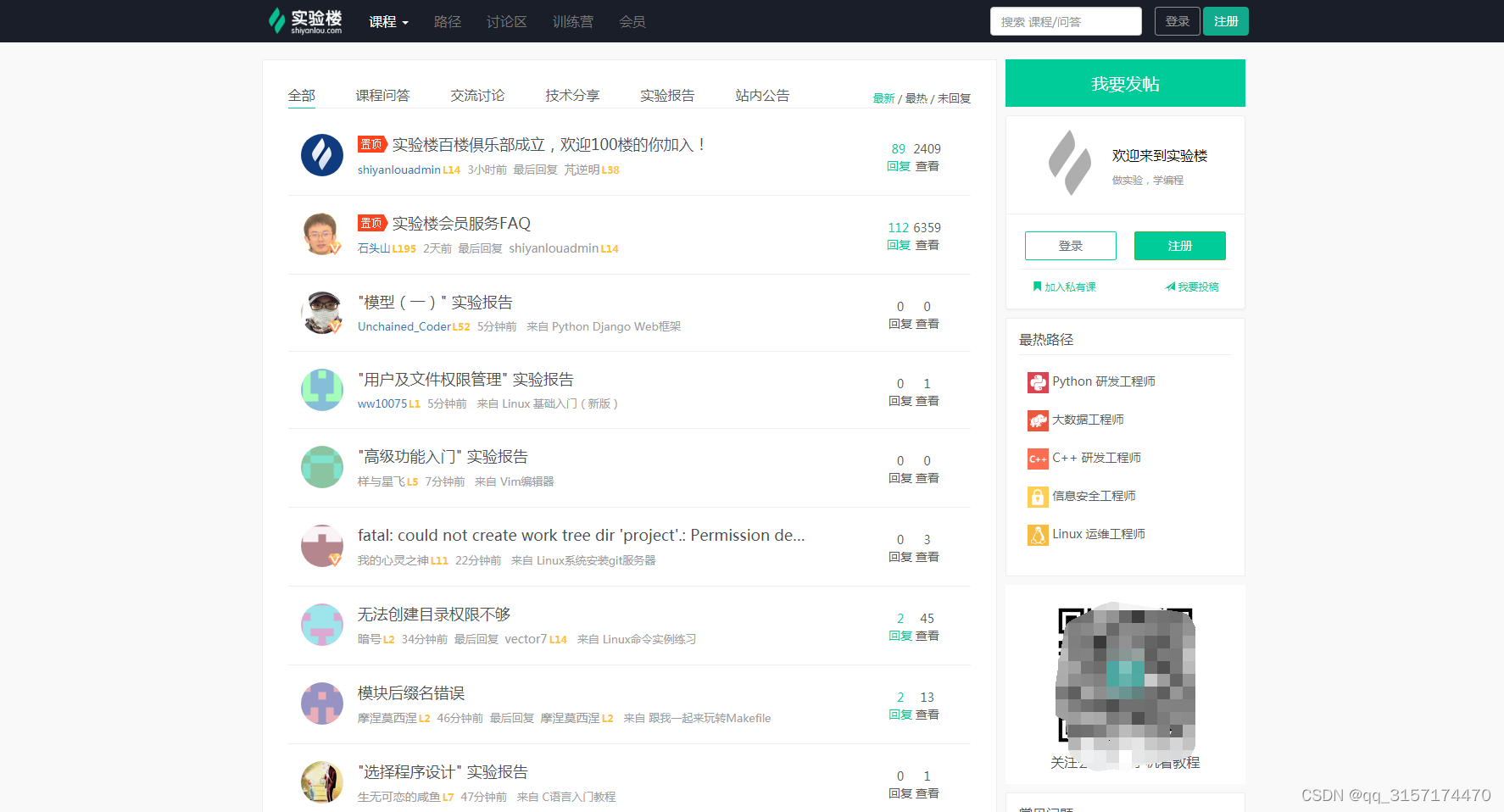Click 石头山's avatar photo
This screenshot has height=812, width=1504.
(x=322, y=234)
